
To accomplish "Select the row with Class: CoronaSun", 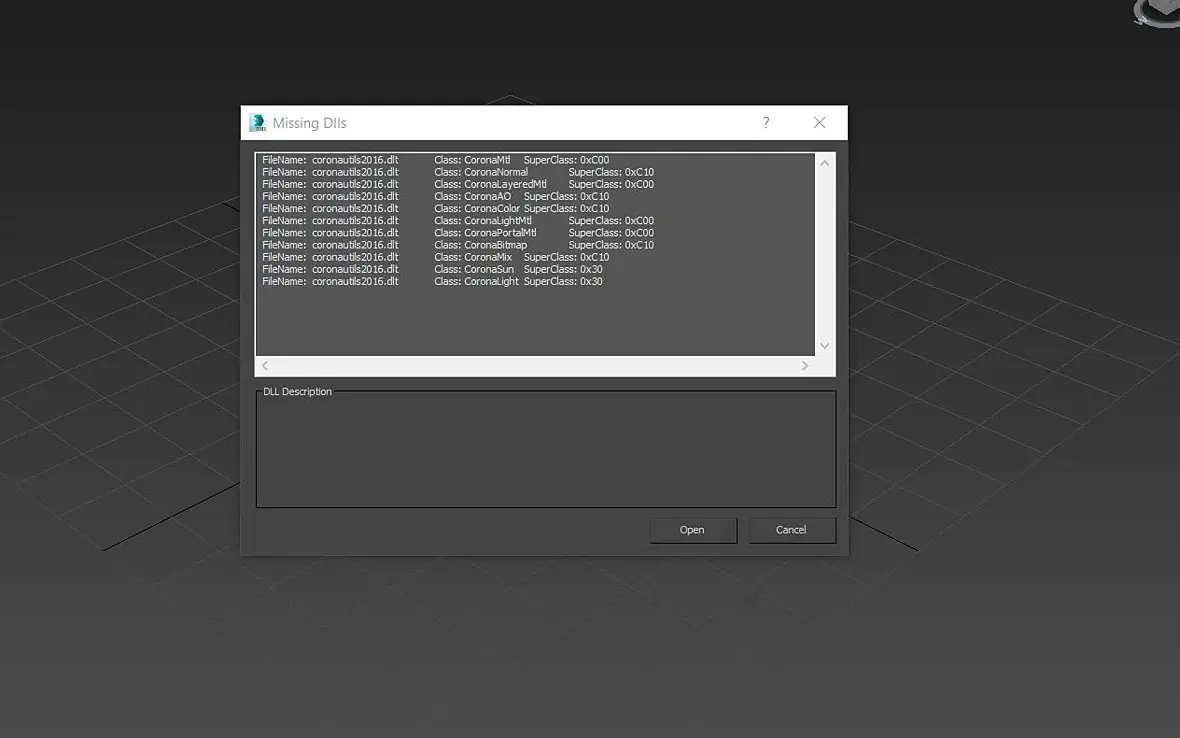I will point(535,269).
